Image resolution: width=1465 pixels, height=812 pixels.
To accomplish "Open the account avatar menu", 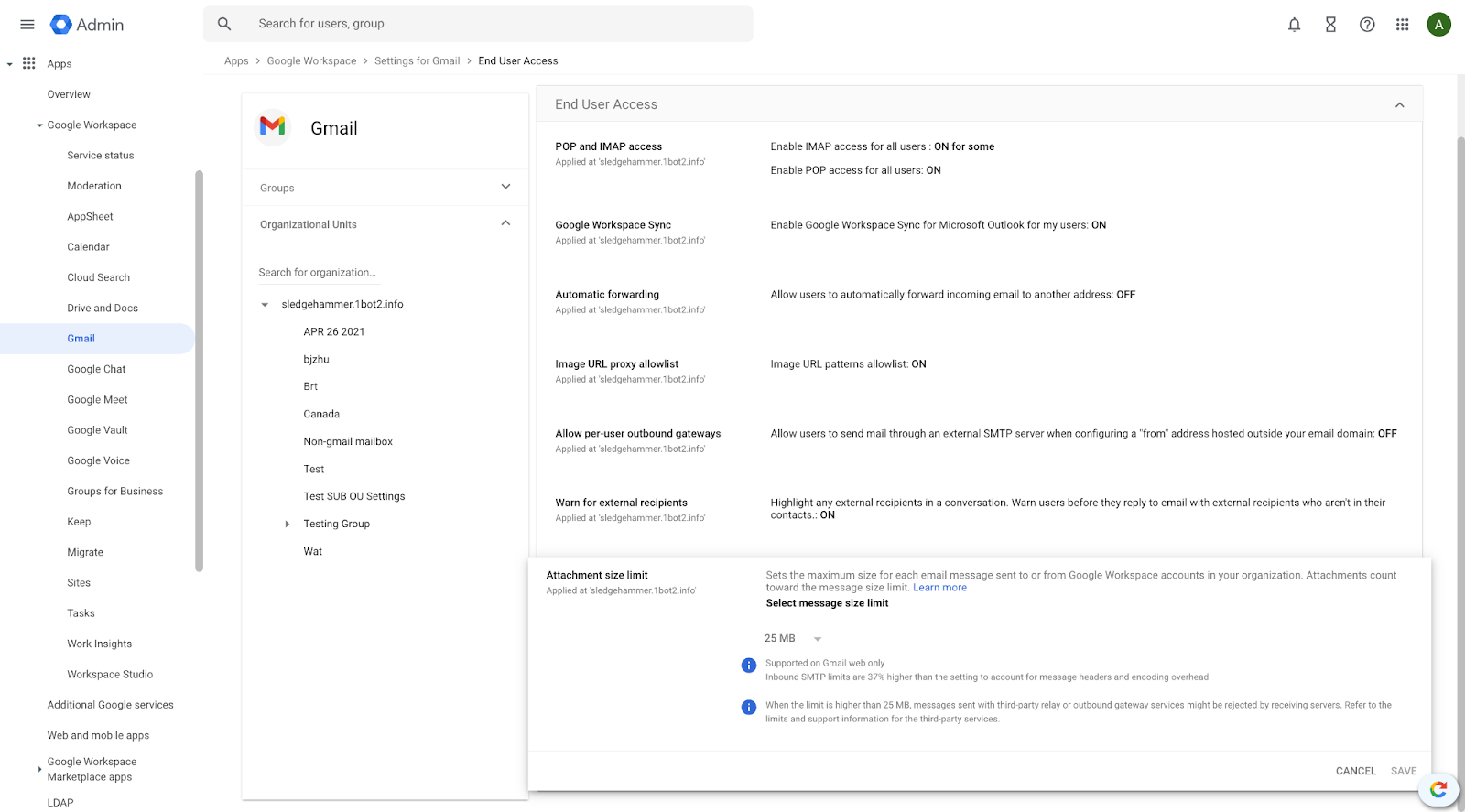I will click(1438, 25).
